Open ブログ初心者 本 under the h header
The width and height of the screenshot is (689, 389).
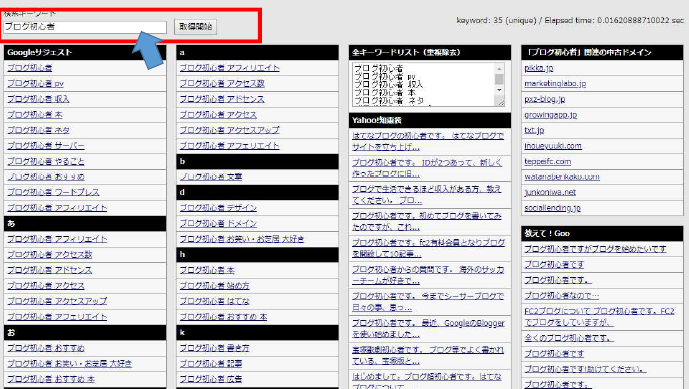point(207,270)
